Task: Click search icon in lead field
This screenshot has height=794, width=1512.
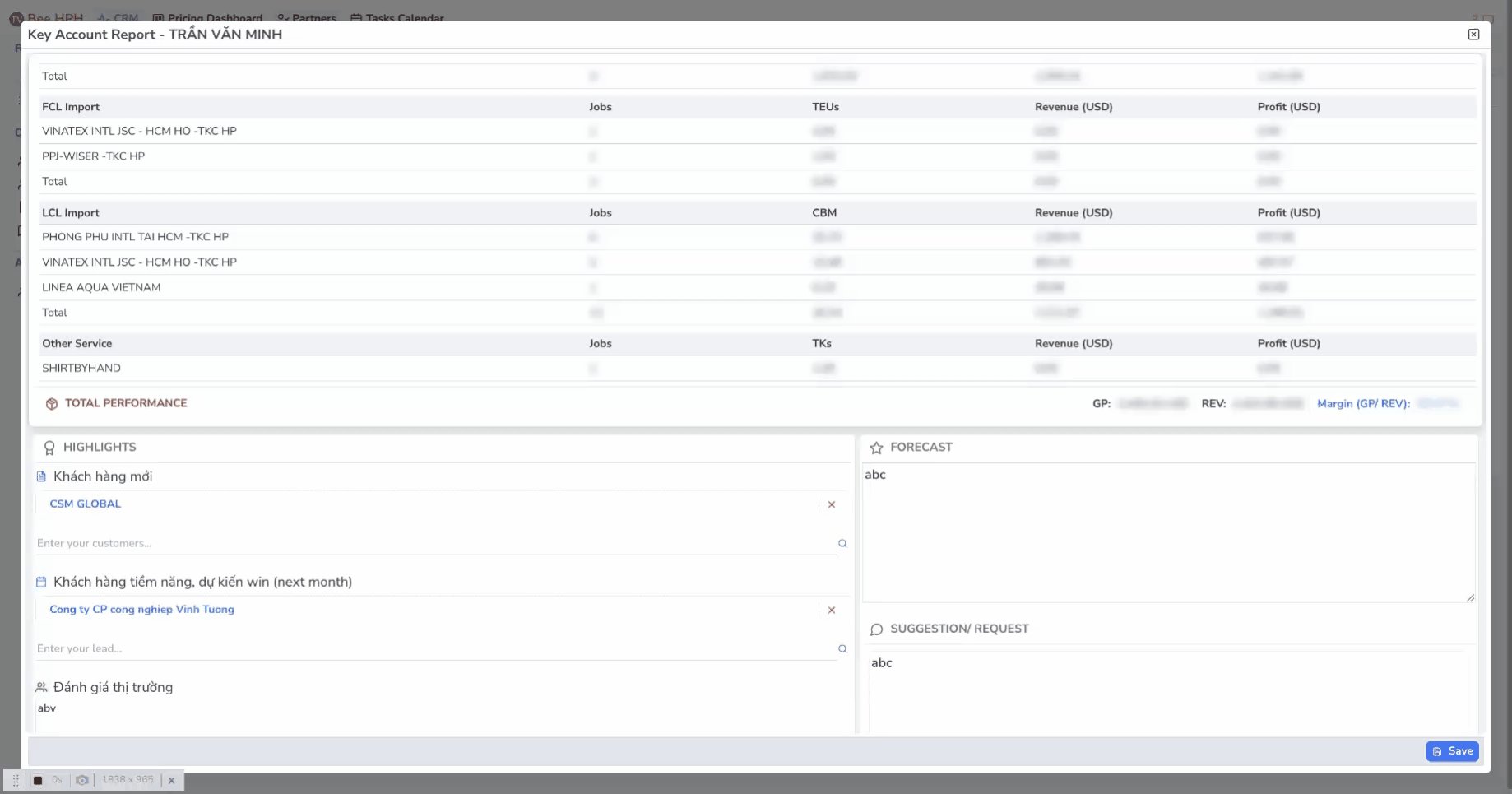Action: click(x=842, y=648)
